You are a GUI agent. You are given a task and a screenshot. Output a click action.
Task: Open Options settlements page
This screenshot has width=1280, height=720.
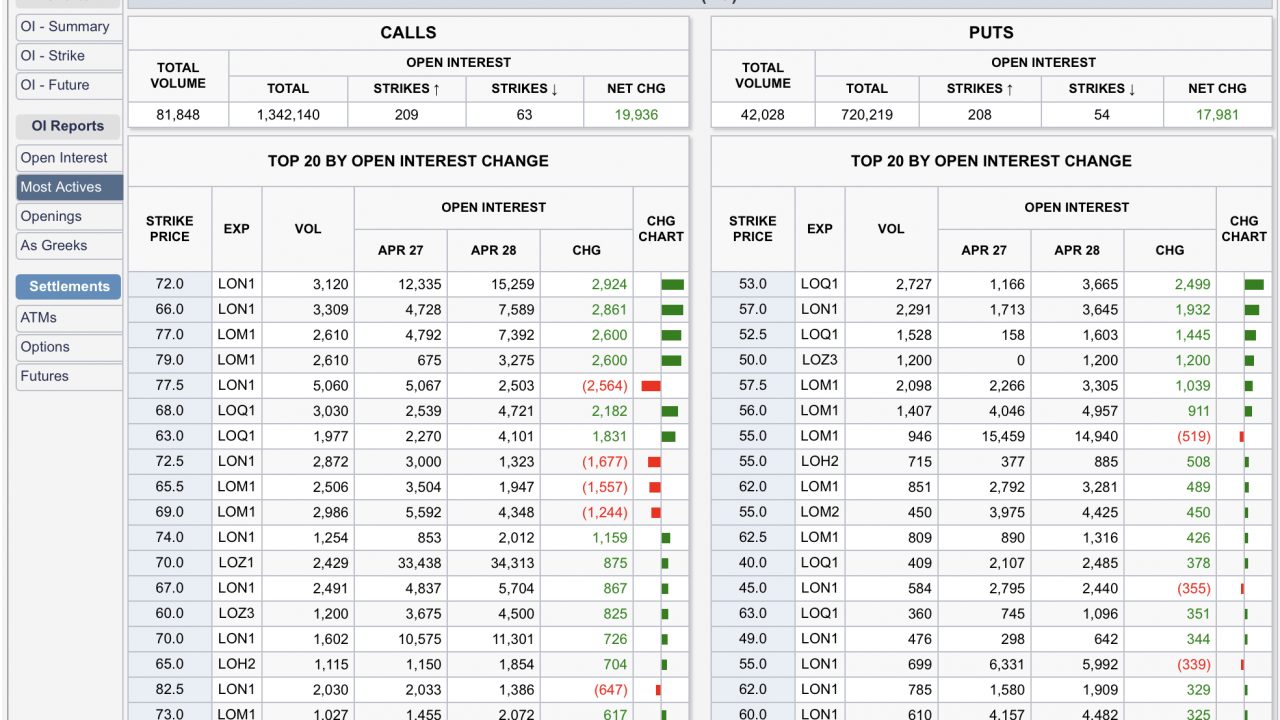(x=67, y=347)
